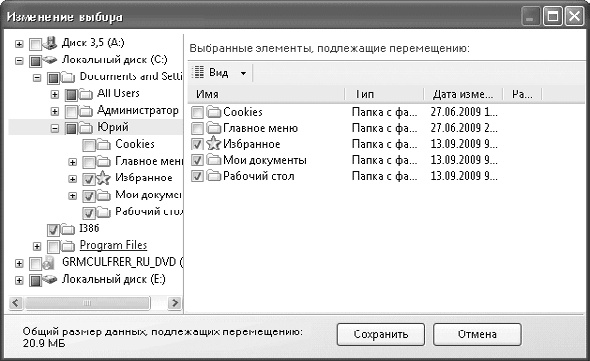Viewport: 590px width, 361px height.
Task: Click the Избранное star icon in file list
Action: coord(214,144)
